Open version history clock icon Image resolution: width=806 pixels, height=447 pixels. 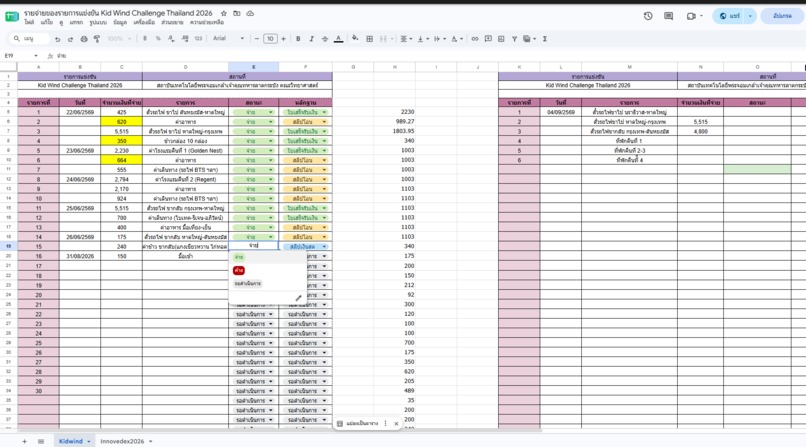click(x=648, y=16)
